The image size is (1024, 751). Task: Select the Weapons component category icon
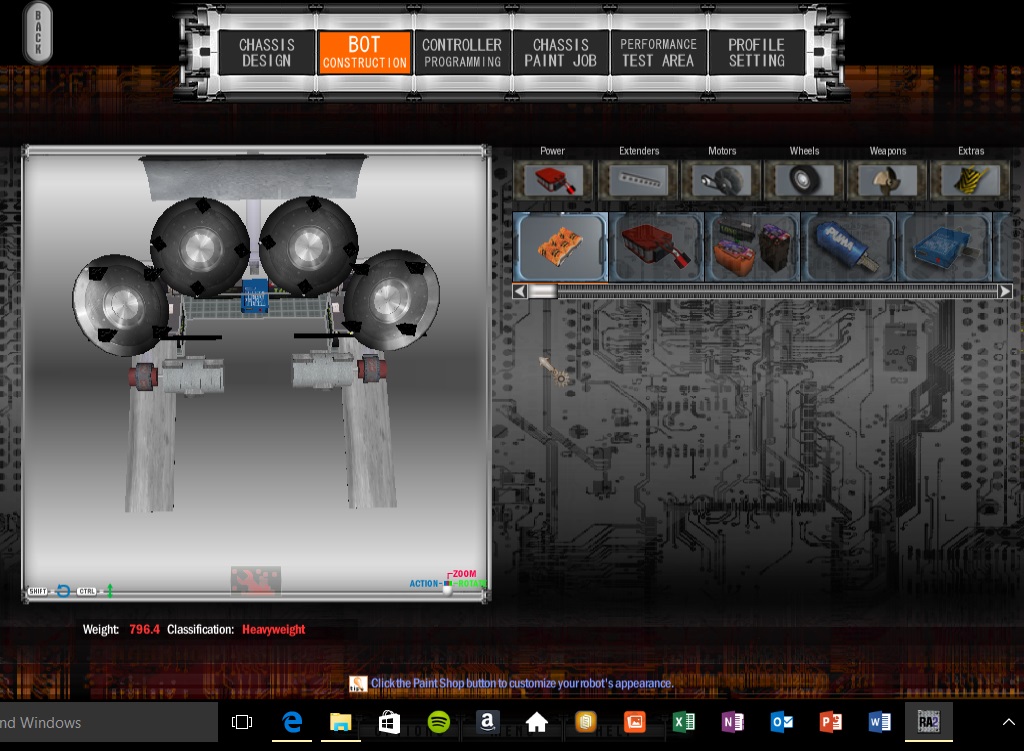coord(888,180)
